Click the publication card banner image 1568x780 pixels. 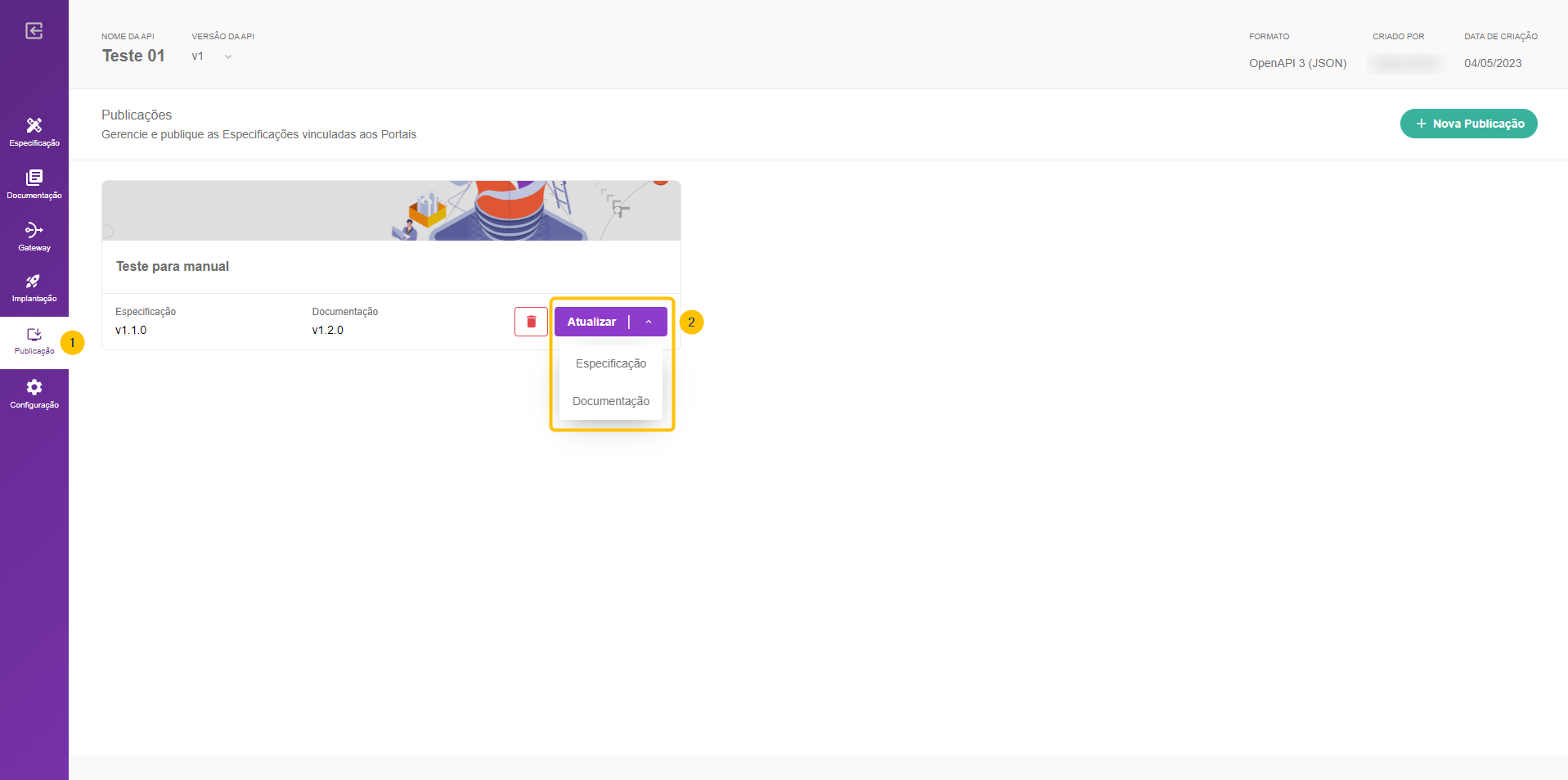point(391,210)
